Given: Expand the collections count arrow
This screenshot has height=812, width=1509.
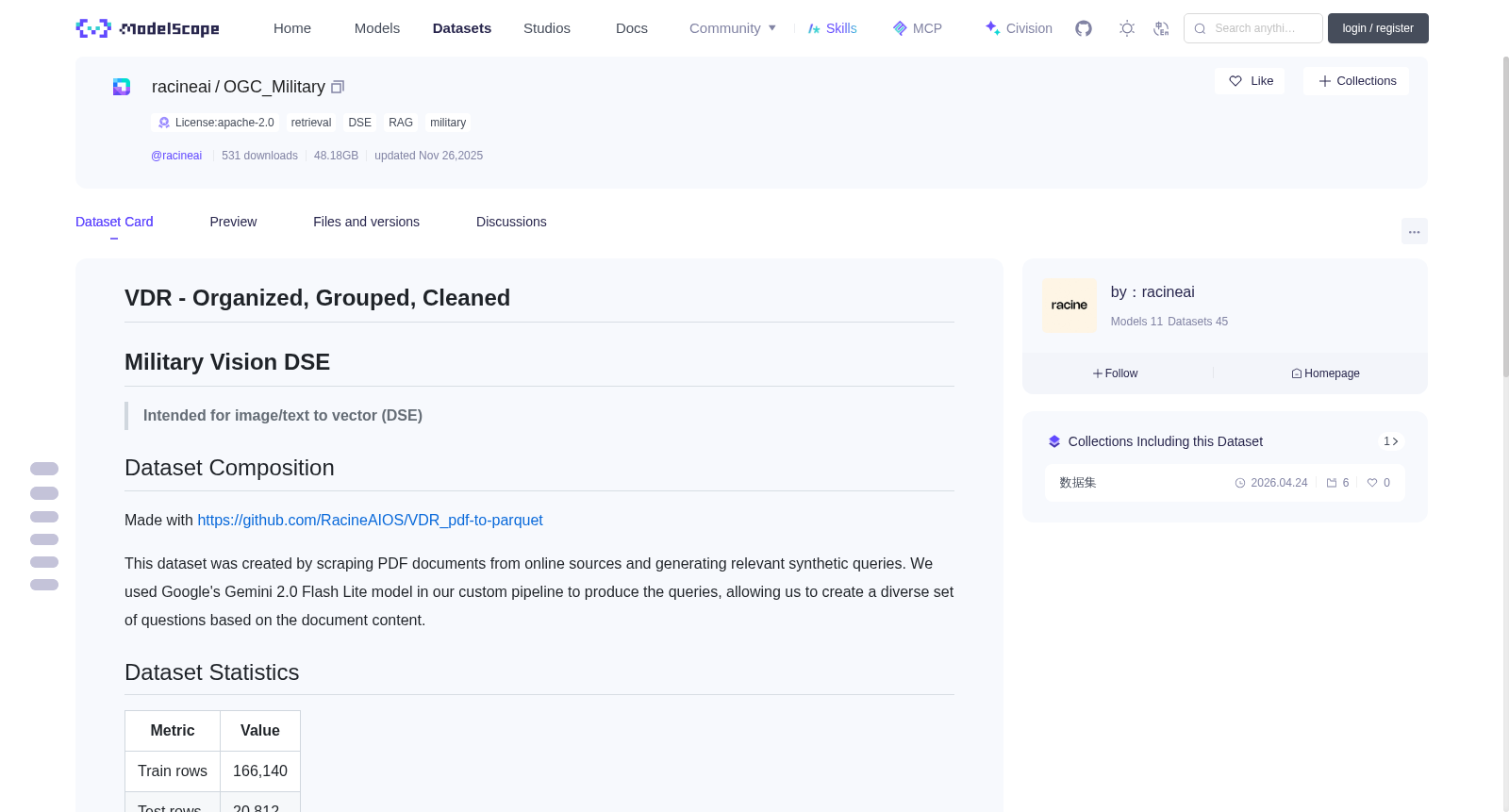Looking at the screenshot, I should pyautogui.click(x=1391, y=441).
